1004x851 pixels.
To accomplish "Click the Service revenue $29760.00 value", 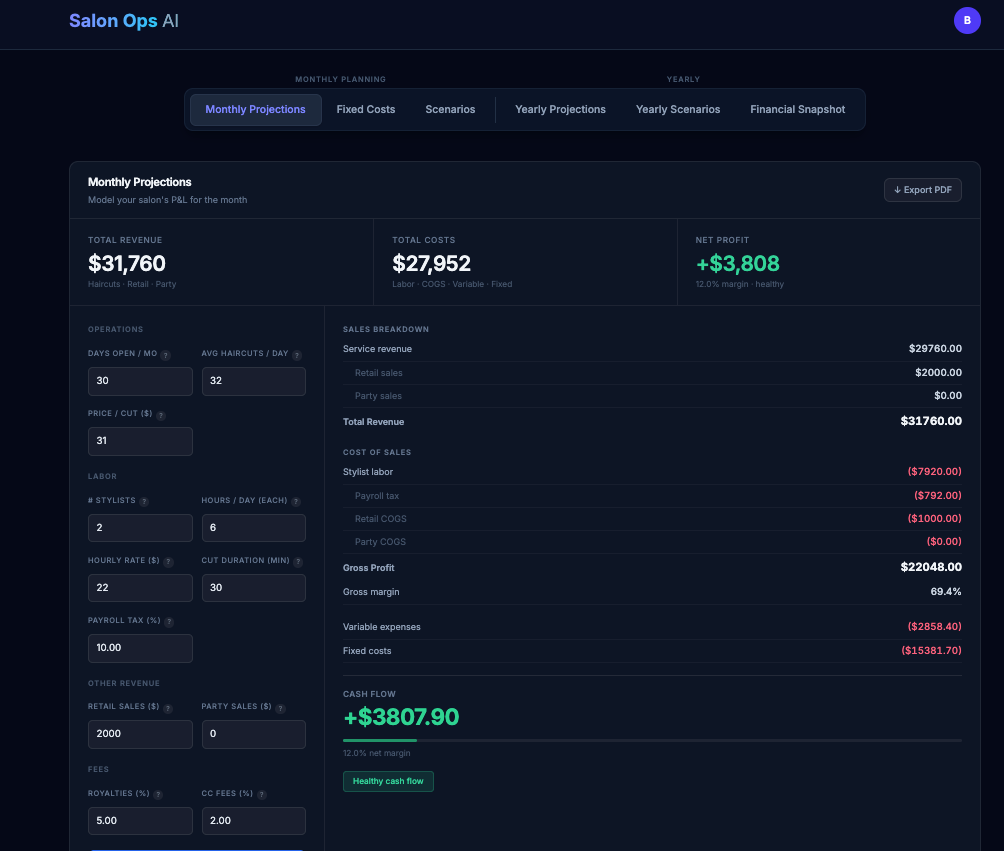I will coord(935,348).
